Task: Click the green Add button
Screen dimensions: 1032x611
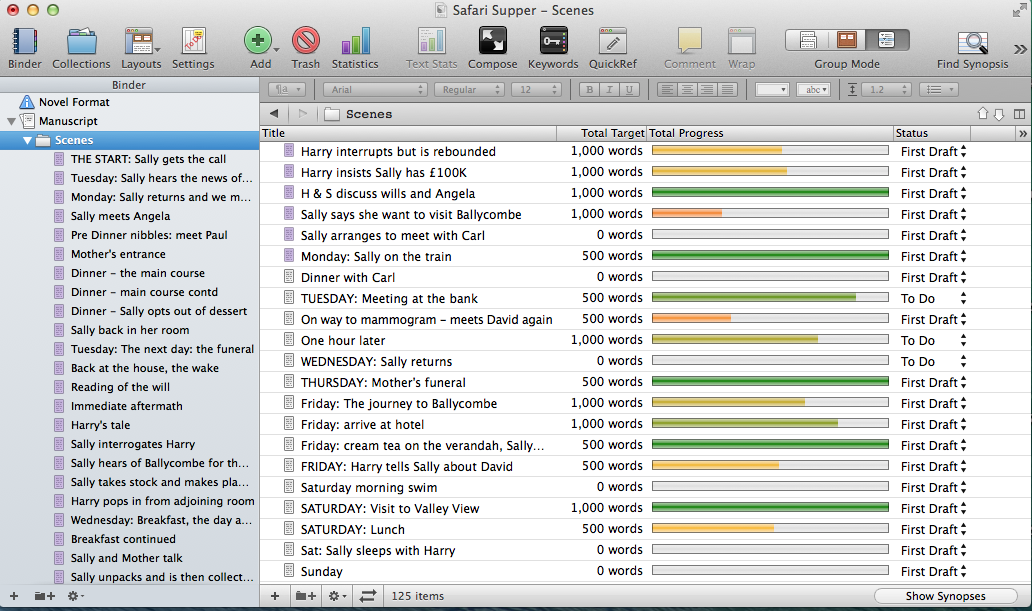Action: [x=258, y=42]
